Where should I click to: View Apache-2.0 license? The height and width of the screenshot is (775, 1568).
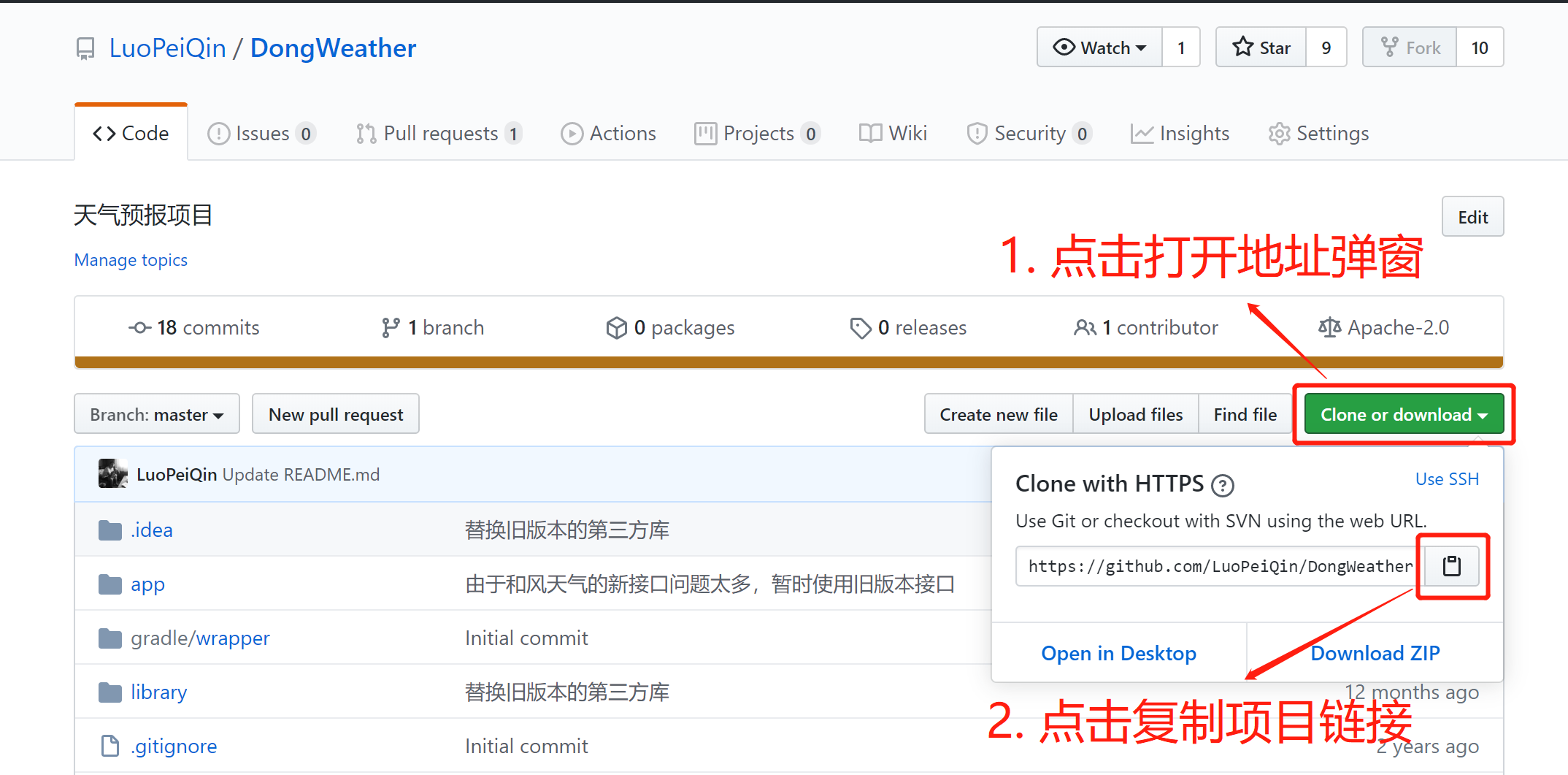[x=1383, y=328]
